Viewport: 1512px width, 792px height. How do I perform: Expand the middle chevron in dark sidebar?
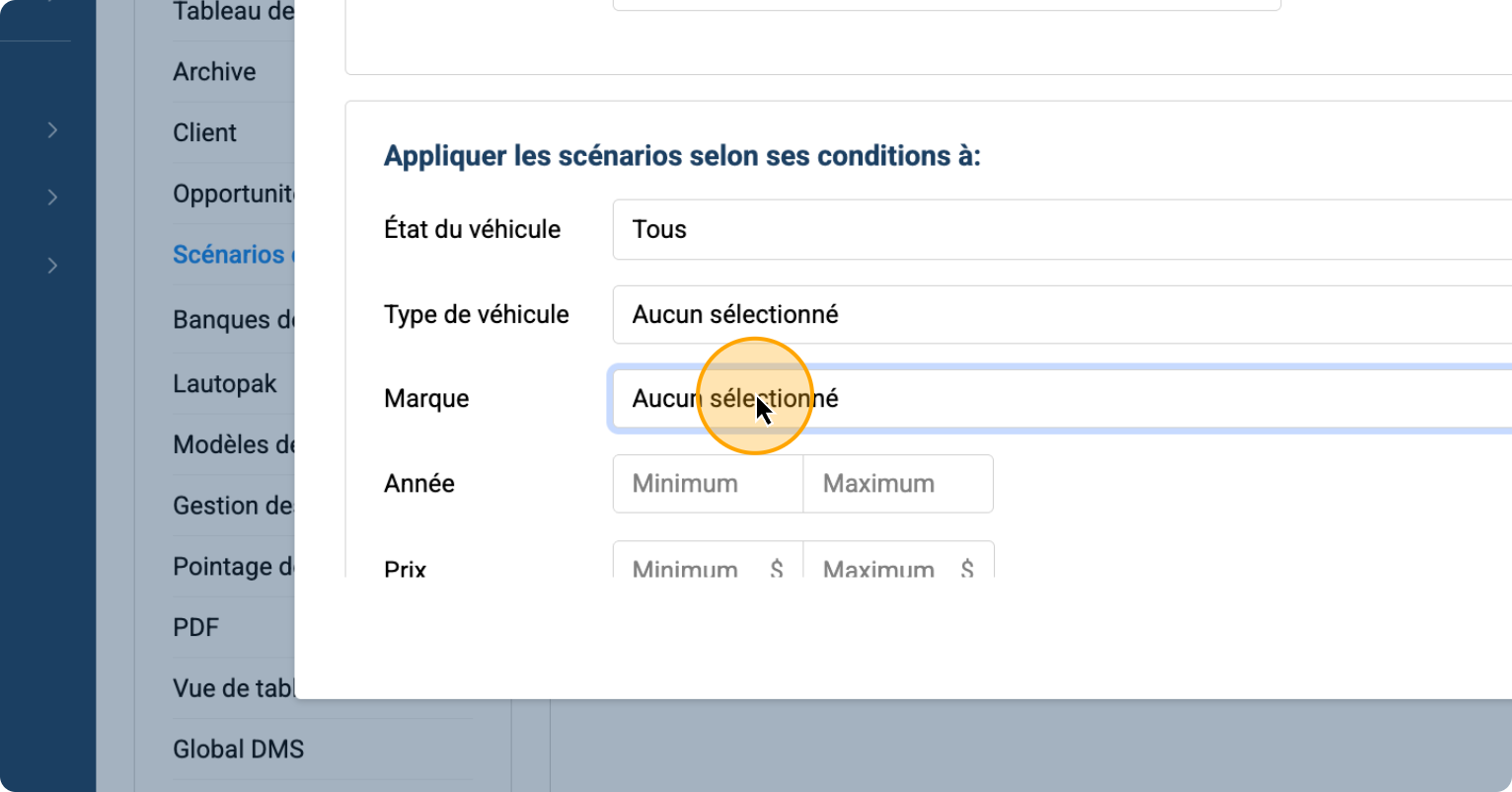tap(52, 198)
